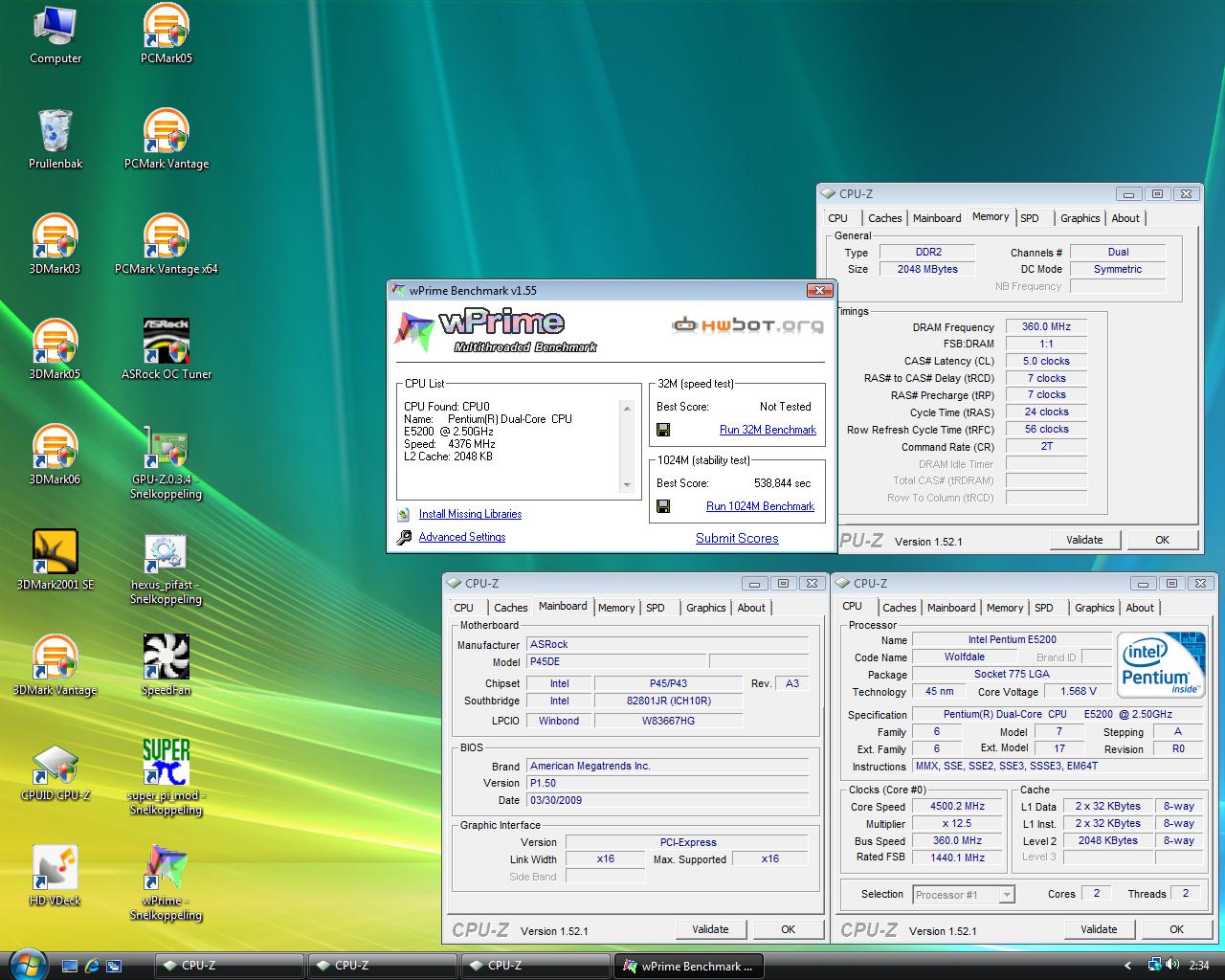Select the wPrime desktop shortcut icon

click(x=166, y=884)
